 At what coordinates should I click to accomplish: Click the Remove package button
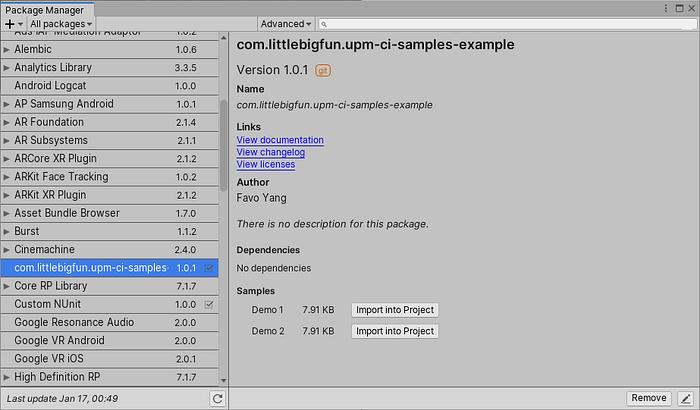649,398
